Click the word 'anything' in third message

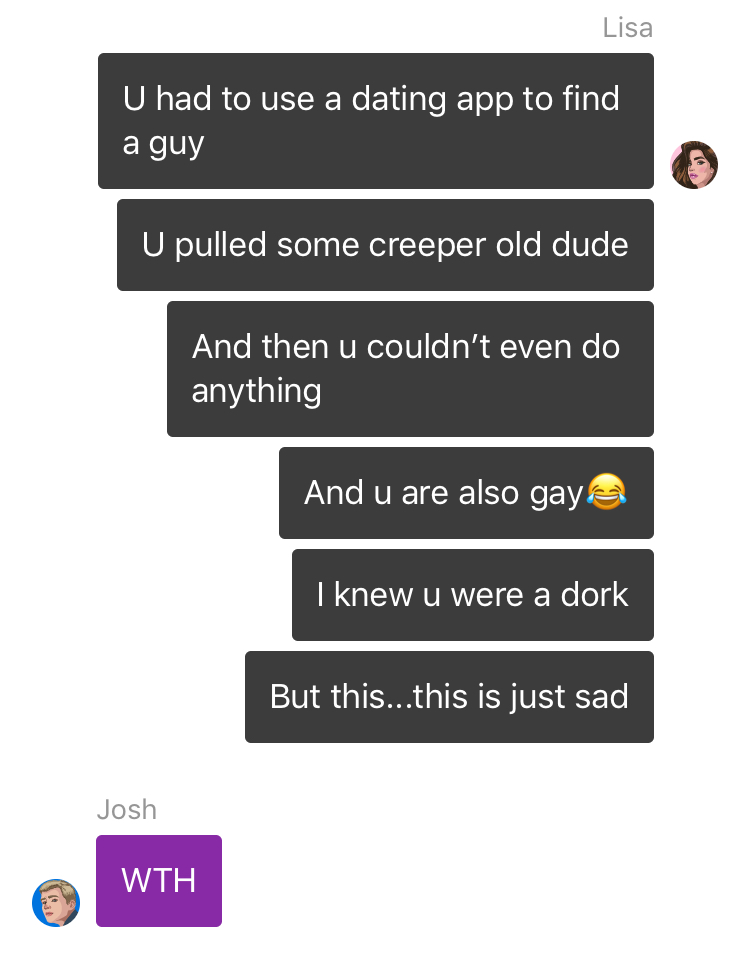(256, 391)
